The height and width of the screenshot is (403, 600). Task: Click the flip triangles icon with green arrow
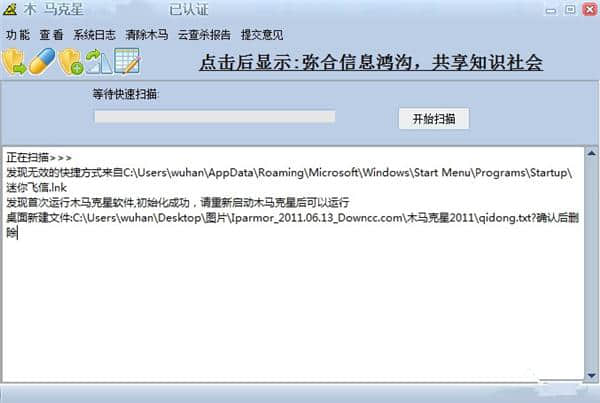pos(99,61)
